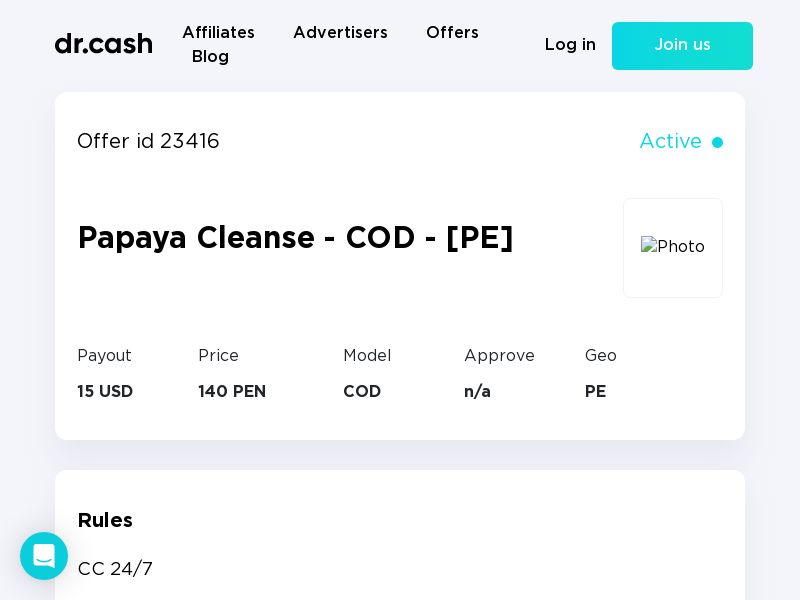Select the chat bubble icon bottom left

click(x=44, y=556)
